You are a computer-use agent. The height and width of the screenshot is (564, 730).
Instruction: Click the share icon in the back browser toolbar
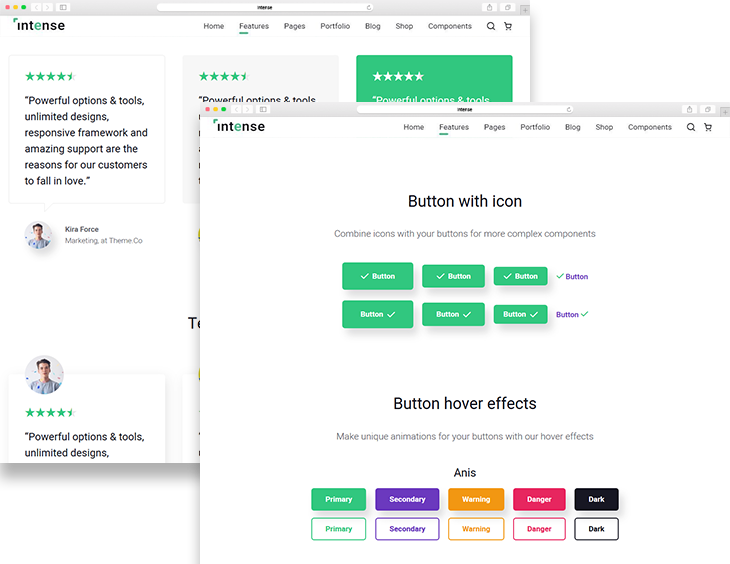pyautogui.click(x=489, y=7)
